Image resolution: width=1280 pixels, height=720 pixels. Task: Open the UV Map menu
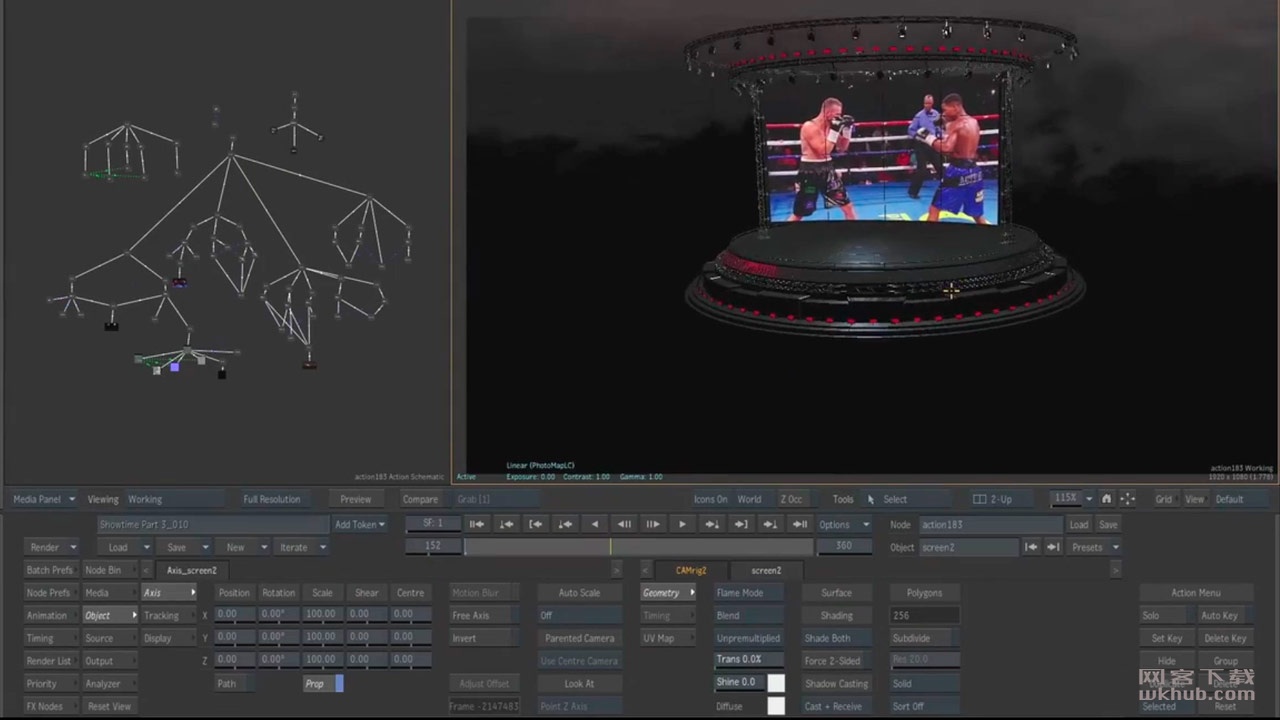pyautogui.click(x=667, y=638)
